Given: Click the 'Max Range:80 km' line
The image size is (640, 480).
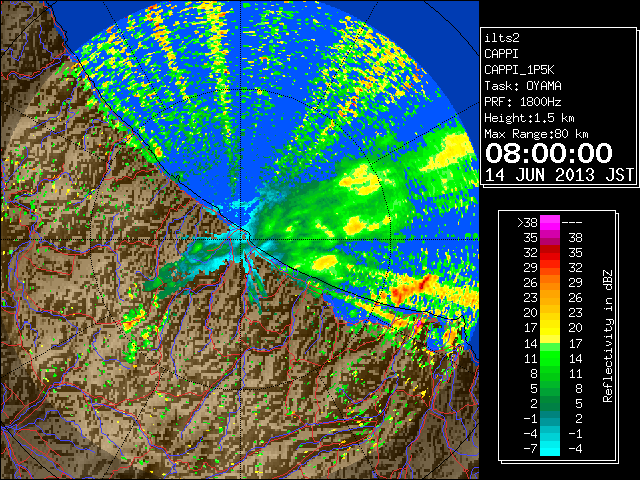Looking at the screenshot, I should tap(536, 134).
